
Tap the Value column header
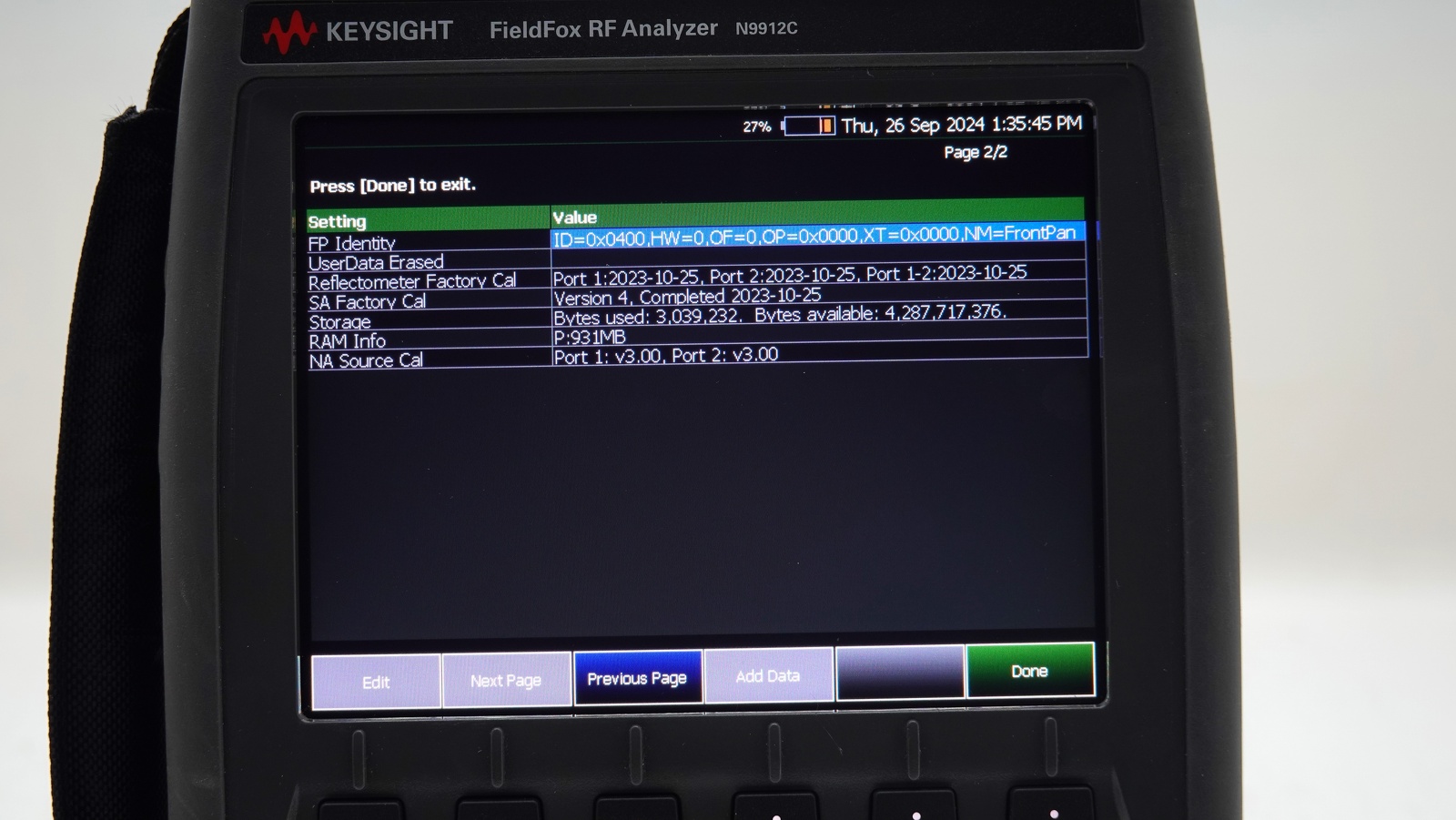[817, 213]
